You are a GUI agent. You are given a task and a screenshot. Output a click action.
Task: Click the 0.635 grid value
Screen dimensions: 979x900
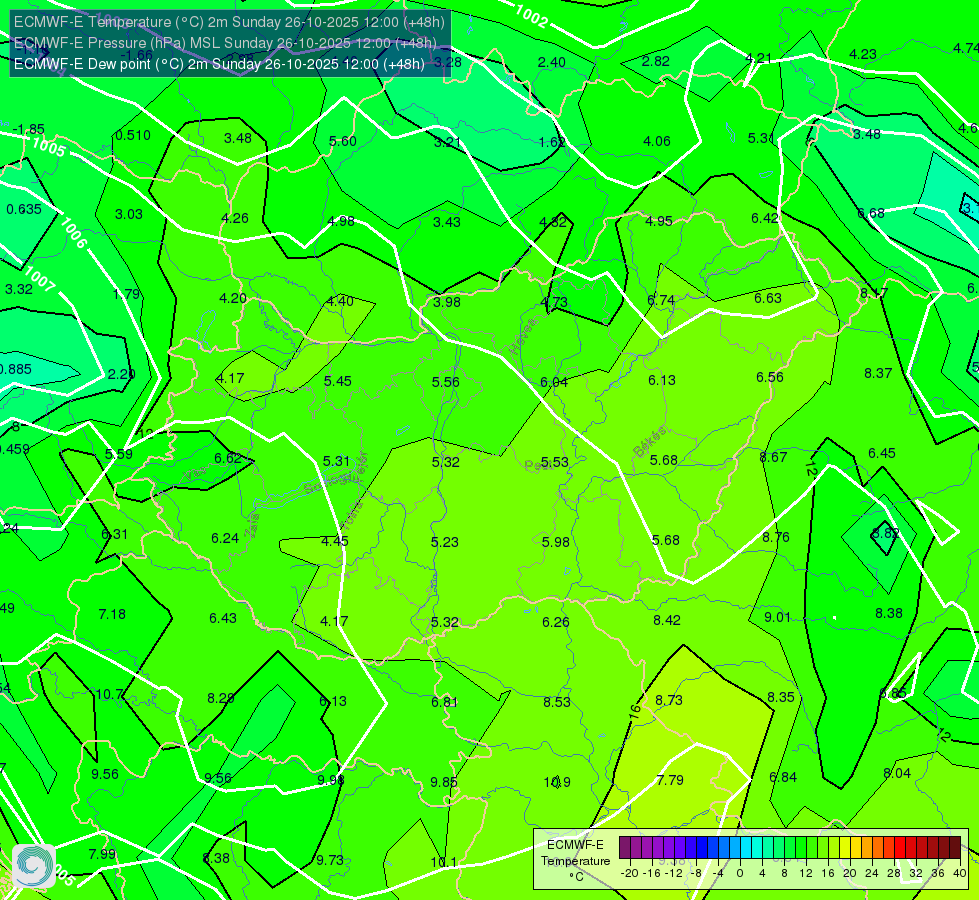point(24,209)
